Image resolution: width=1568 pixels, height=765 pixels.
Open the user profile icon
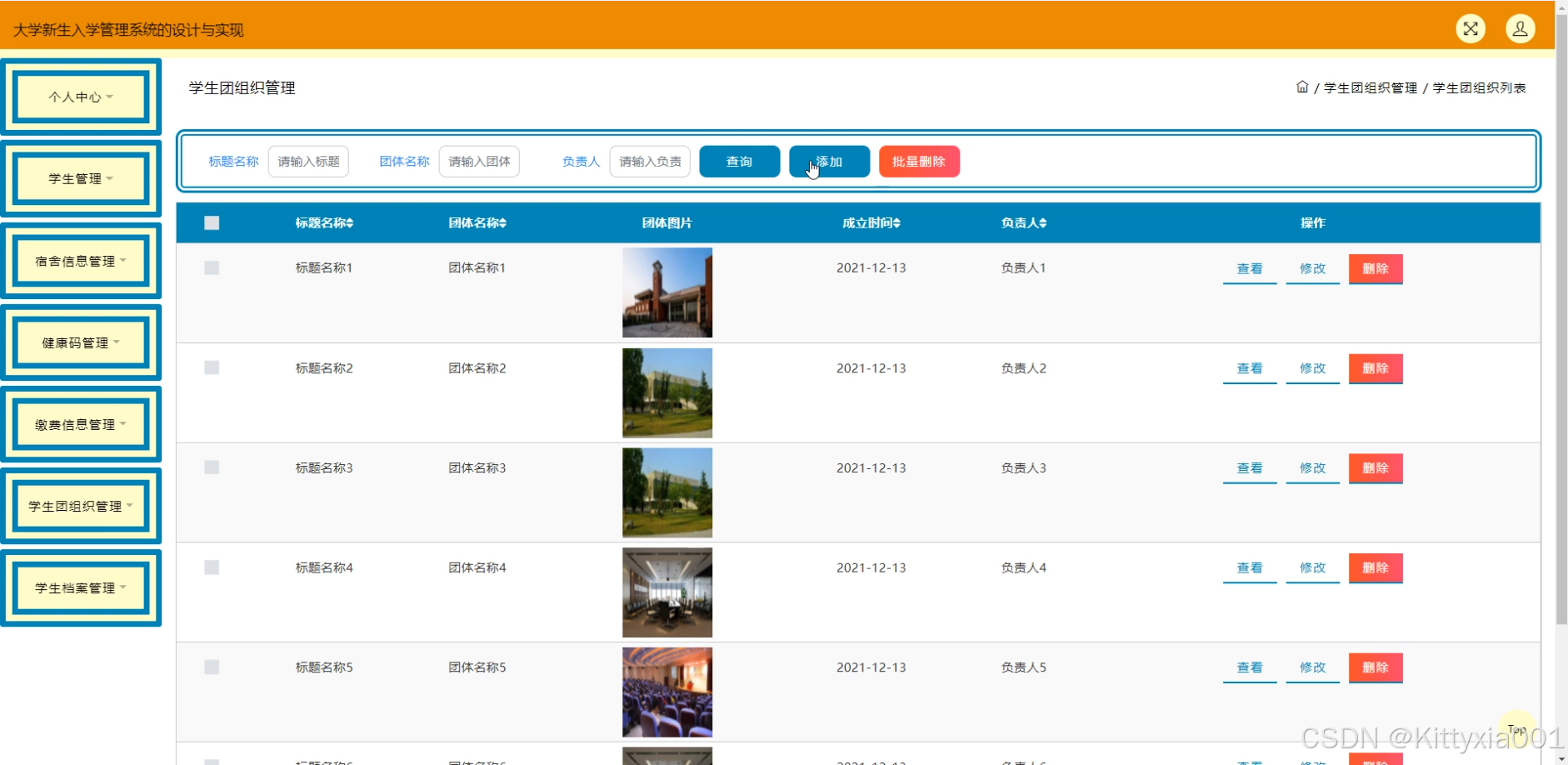click(x=1520, y=29)
